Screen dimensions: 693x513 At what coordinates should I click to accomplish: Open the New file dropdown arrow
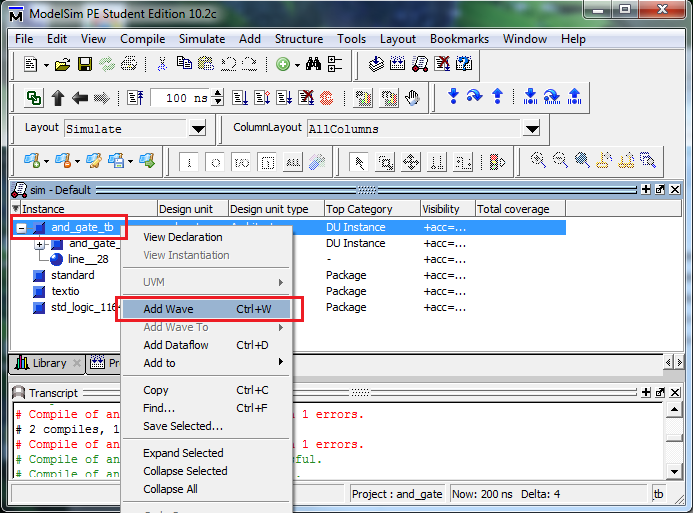[x=46, y=65]
